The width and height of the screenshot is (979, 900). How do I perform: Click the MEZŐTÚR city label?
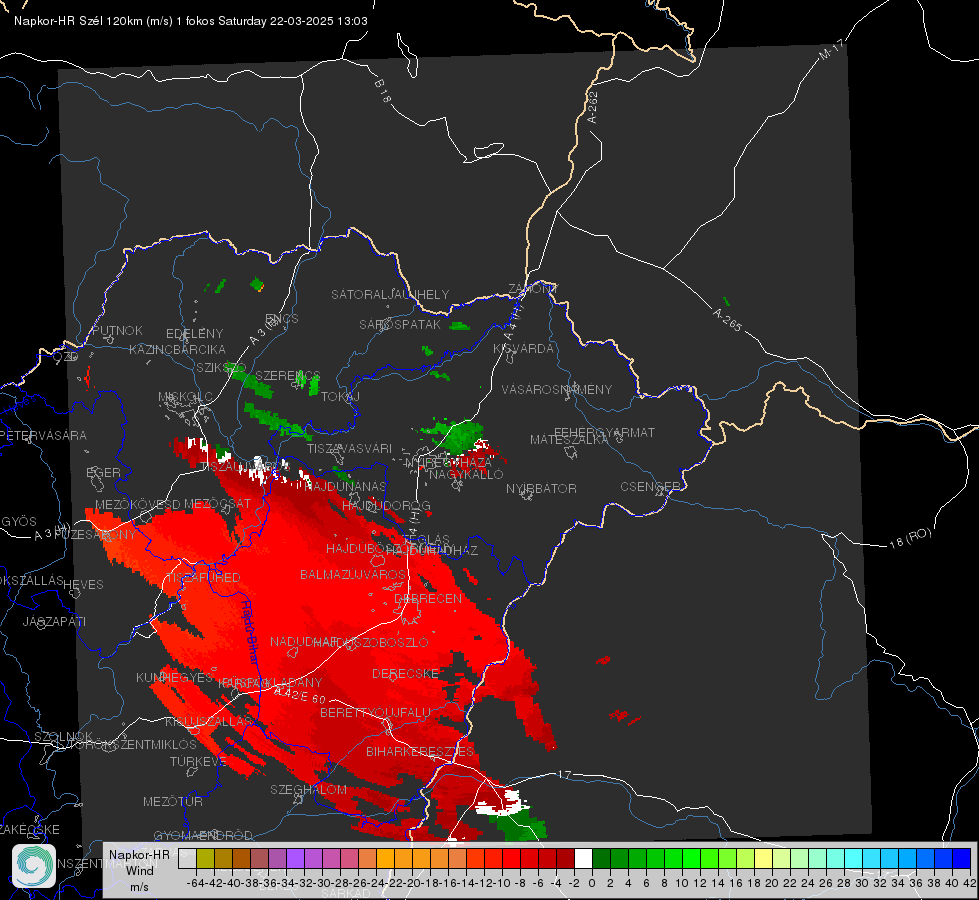(x=173, y=801)
